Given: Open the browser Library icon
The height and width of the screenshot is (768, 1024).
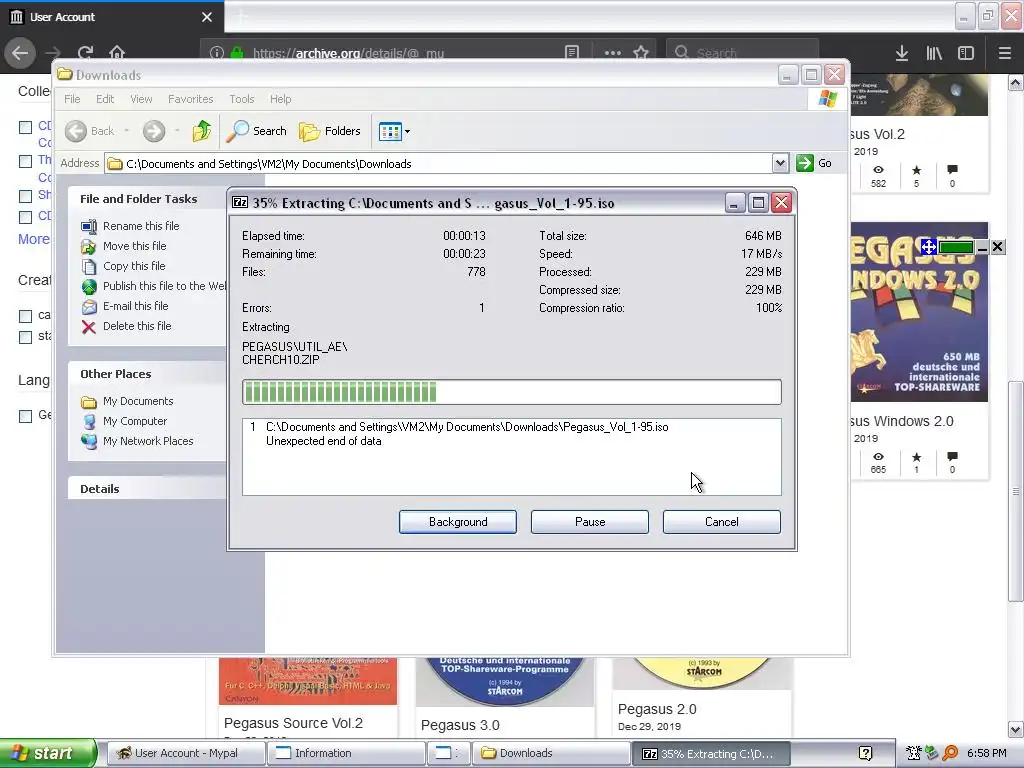Looking at the screenshot, I should [934, 53].
